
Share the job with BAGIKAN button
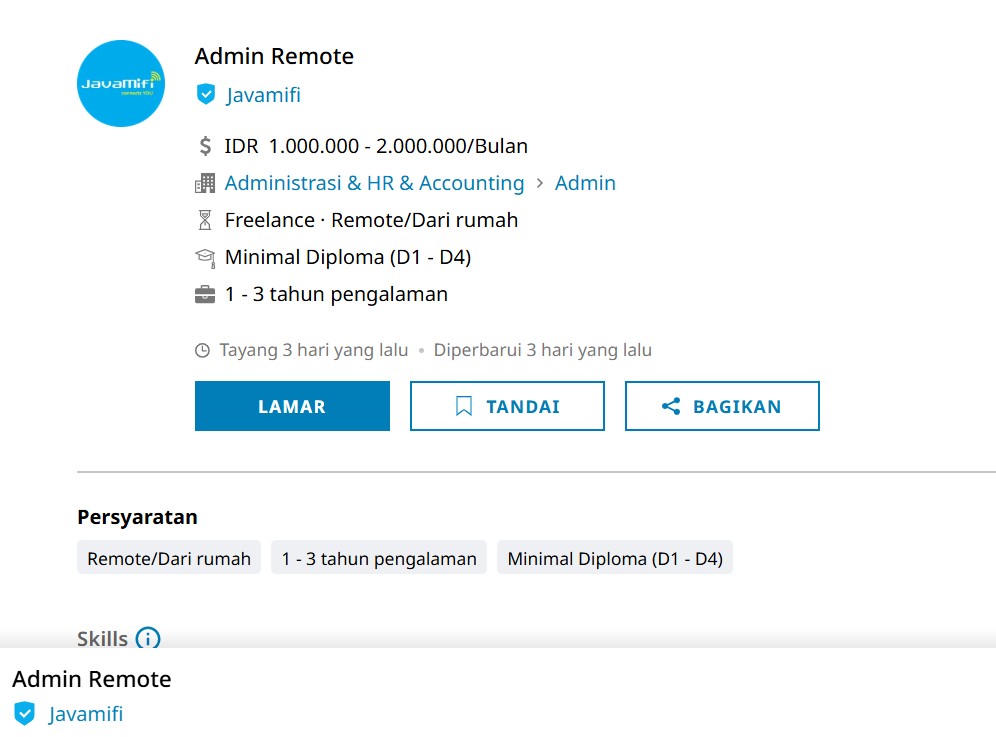722,406
